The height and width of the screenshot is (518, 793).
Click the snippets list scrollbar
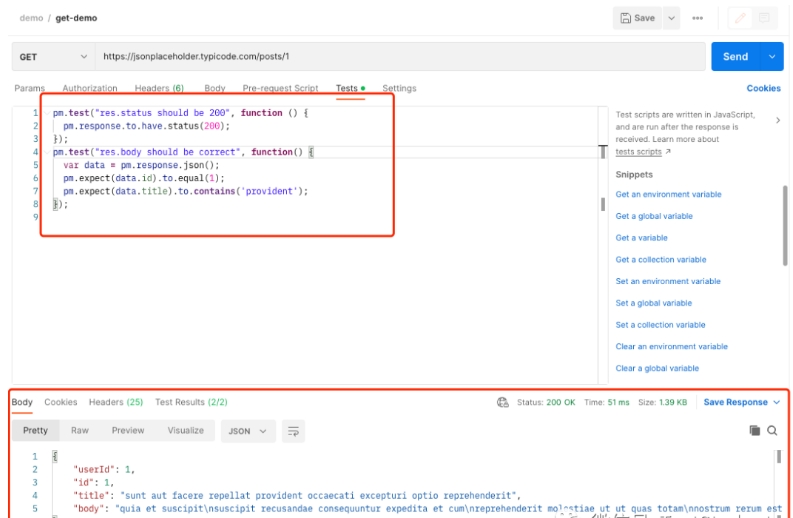point(785,226)
